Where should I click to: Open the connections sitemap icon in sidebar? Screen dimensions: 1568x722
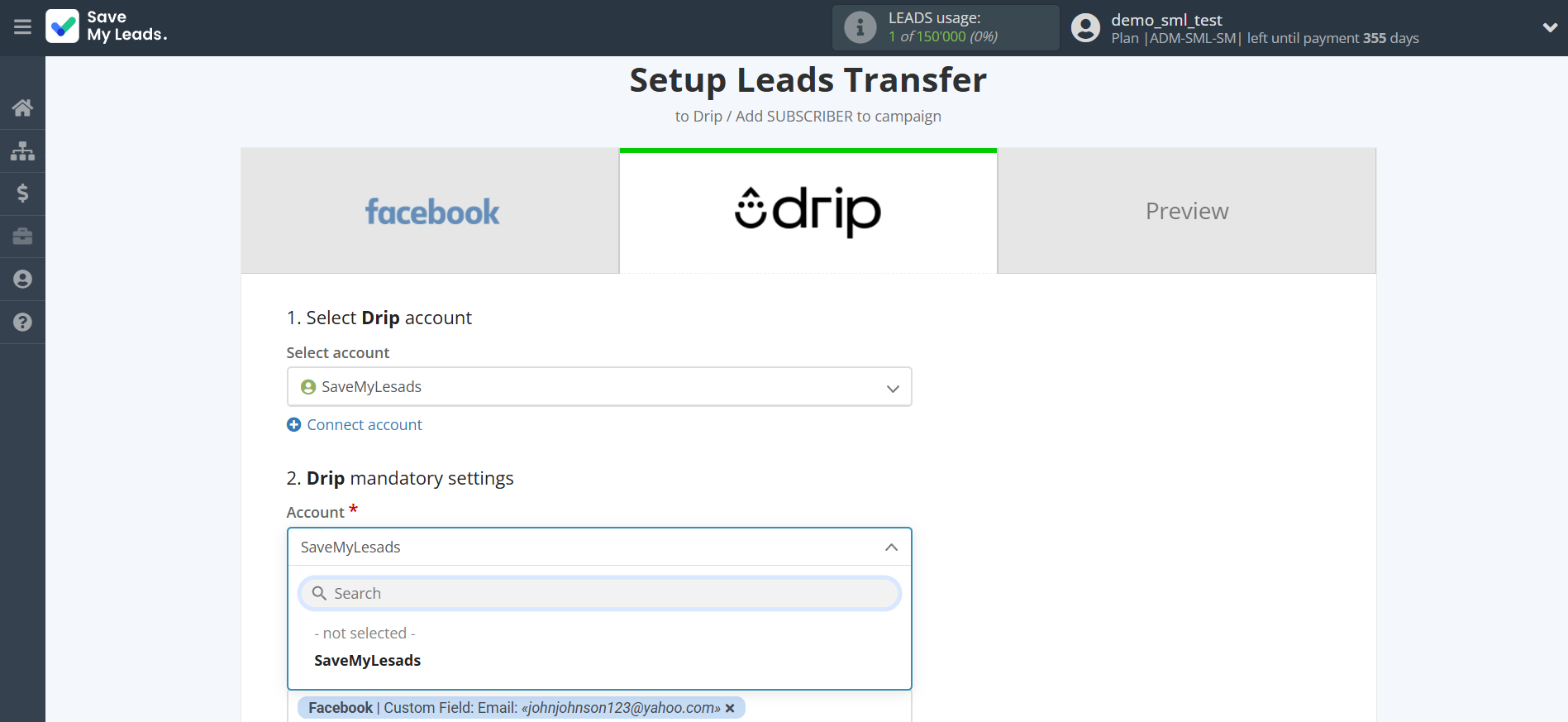(22, 151)
